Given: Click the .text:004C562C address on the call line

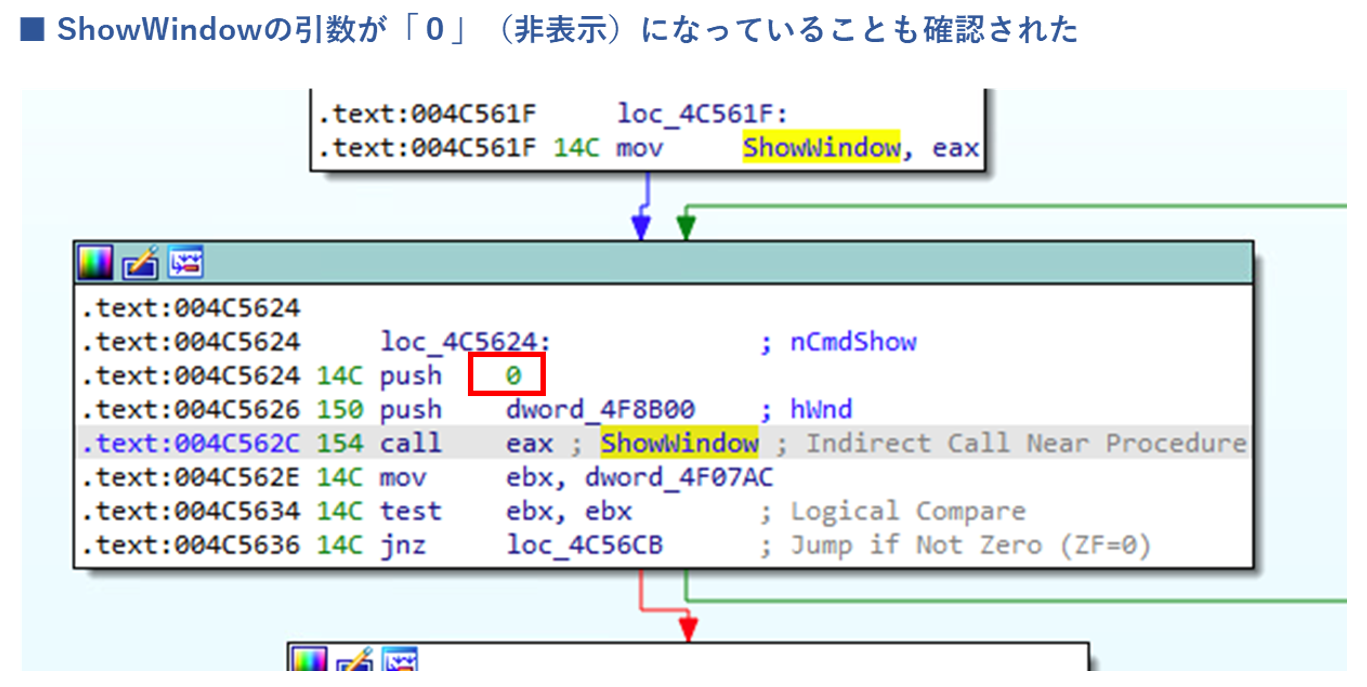Looking at the screenshot, I should coord(190,443).
